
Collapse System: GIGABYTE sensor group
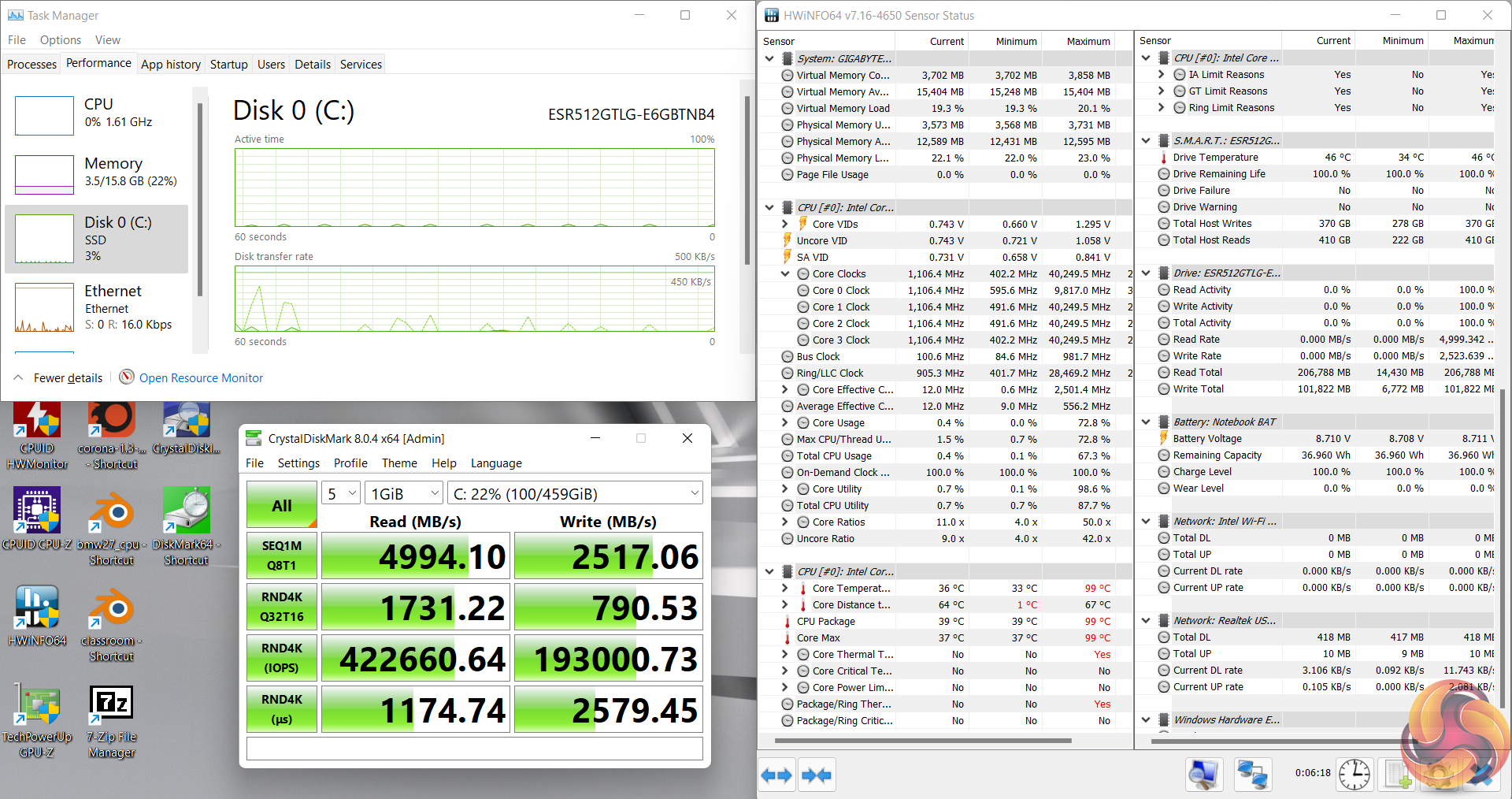(x=769, y=58)
